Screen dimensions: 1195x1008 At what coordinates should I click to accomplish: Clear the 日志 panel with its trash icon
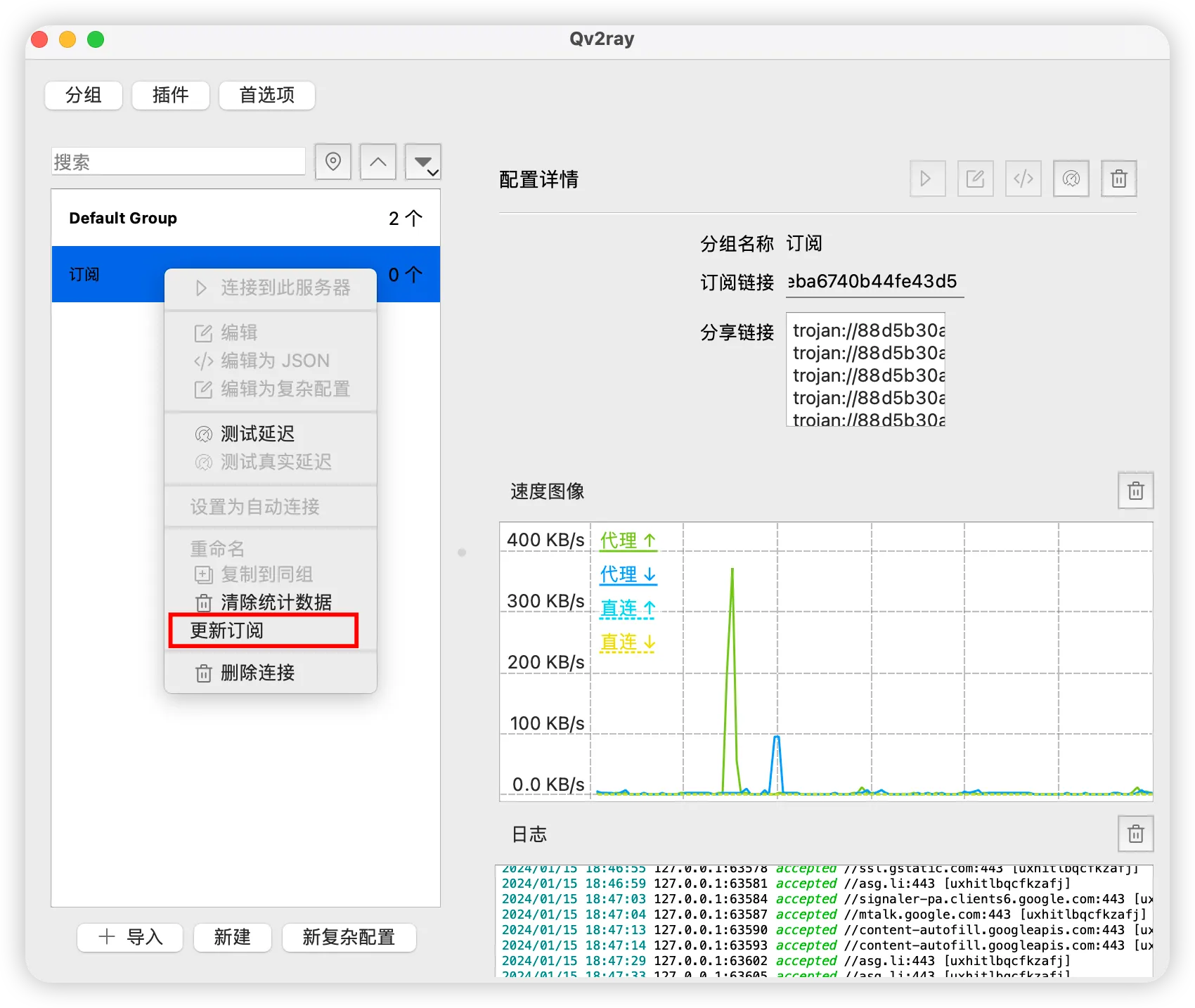1135,834
